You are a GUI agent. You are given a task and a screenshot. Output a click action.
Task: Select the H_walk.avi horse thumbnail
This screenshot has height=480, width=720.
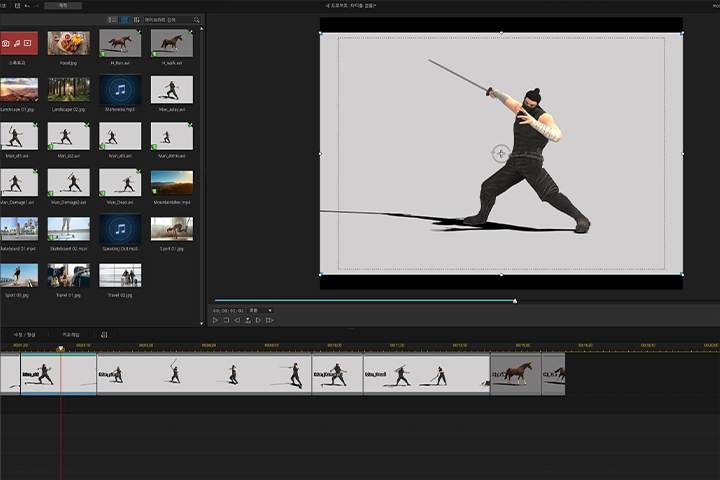point(172,43)
